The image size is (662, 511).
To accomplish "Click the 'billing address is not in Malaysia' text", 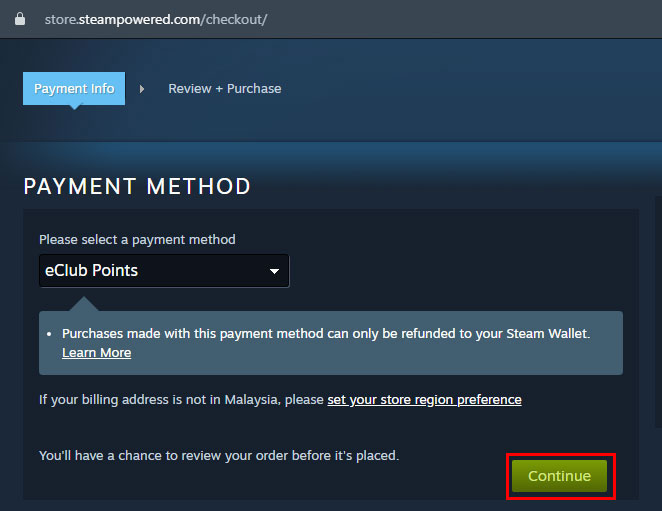I will [180, 400].
